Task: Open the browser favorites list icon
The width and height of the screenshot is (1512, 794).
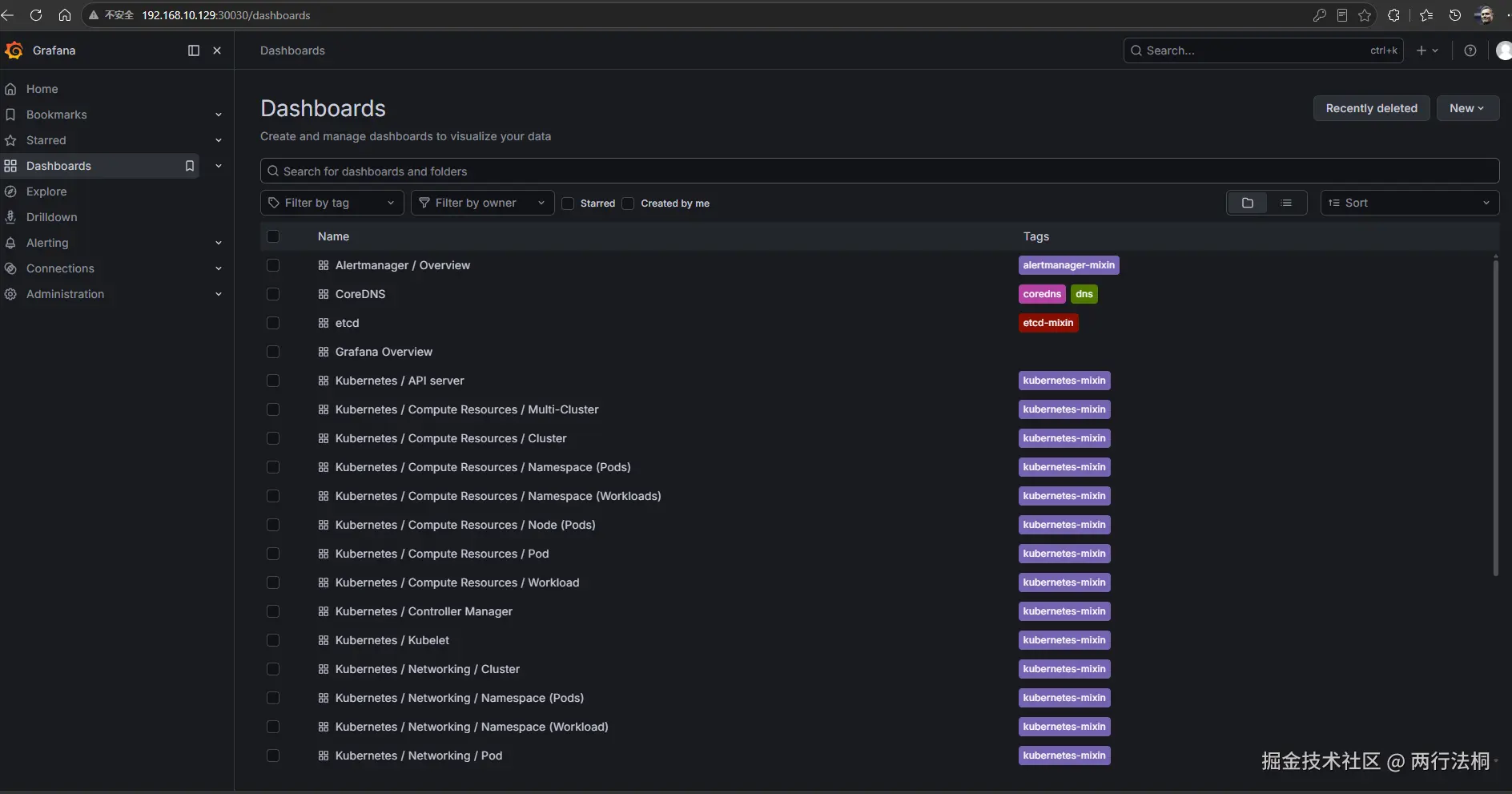Action: (x=1426, y=15)
